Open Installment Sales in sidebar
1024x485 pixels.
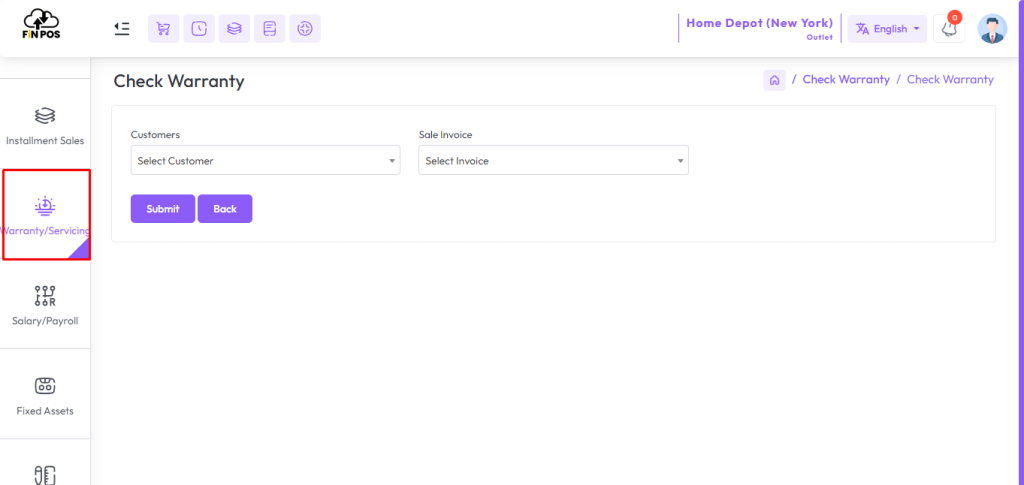pos(45,125)
